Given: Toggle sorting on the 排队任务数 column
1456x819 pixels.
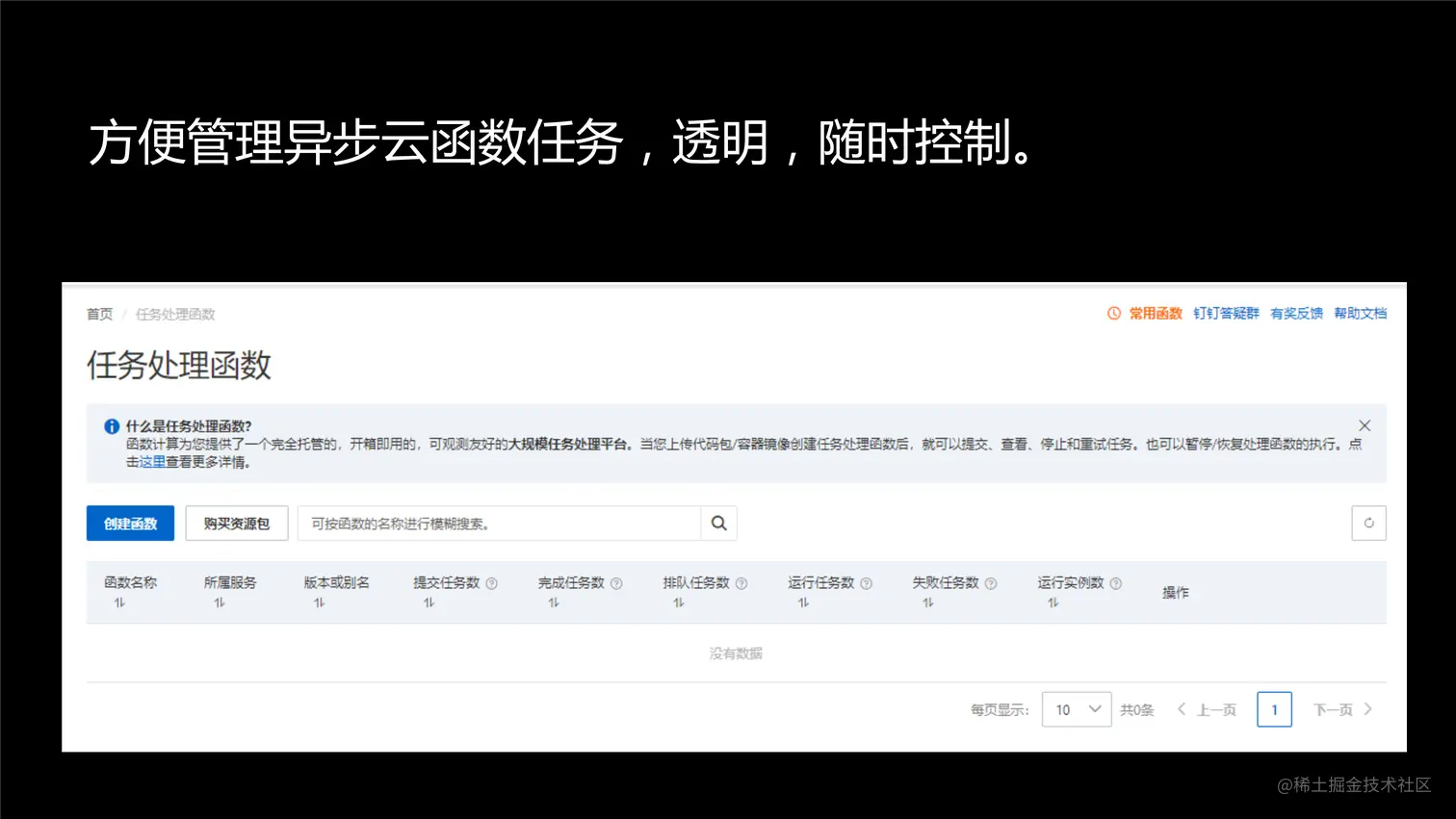Looking at the screenshot, I should [677, 601].
